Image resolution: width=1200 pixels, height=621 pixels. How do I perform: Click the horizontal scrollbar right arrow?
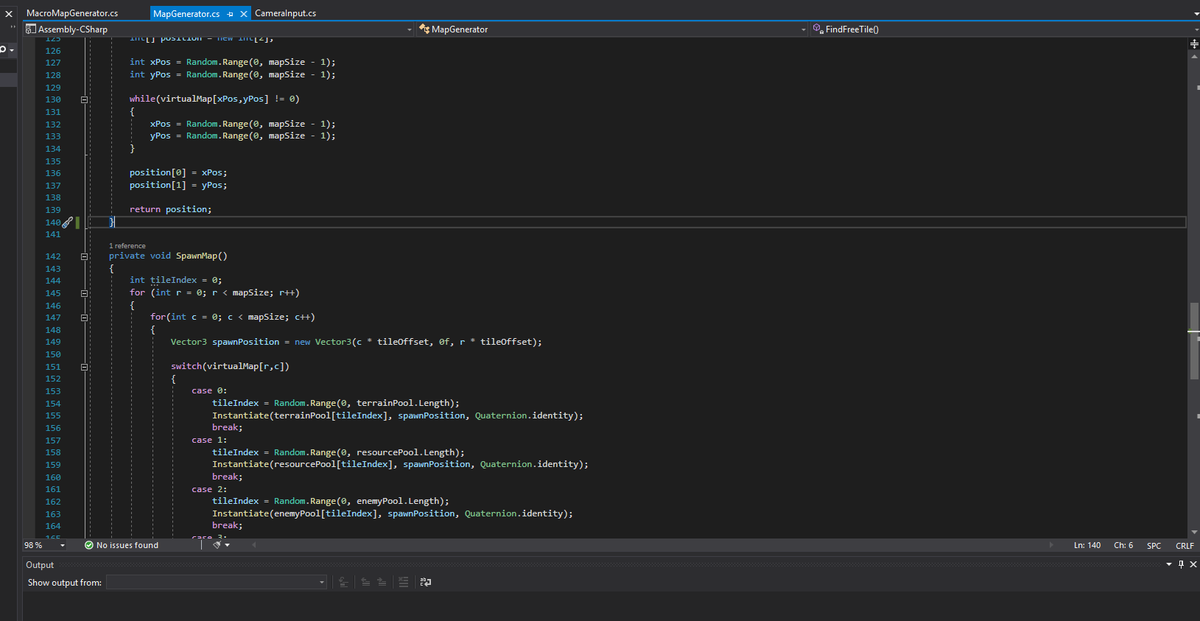[x=1051, y=546]
